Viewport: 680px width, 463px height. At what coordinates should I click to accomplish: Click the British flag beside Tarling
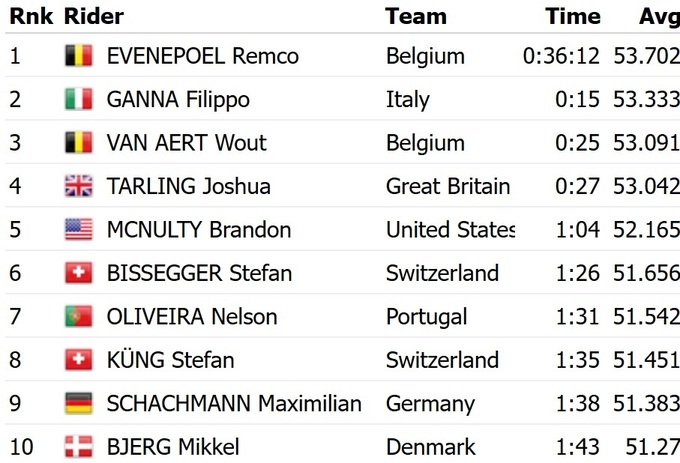[78, 186]
